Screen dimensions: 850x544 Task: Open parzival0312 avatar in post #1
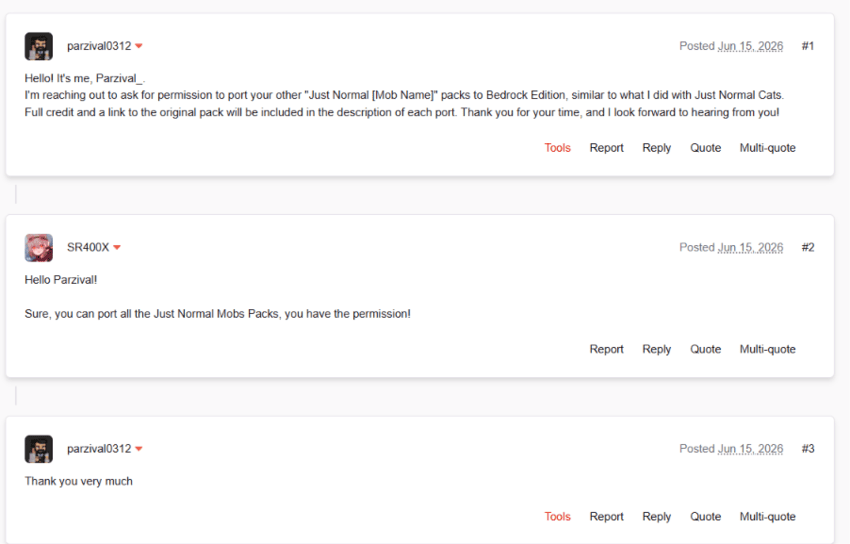[38, 46]
